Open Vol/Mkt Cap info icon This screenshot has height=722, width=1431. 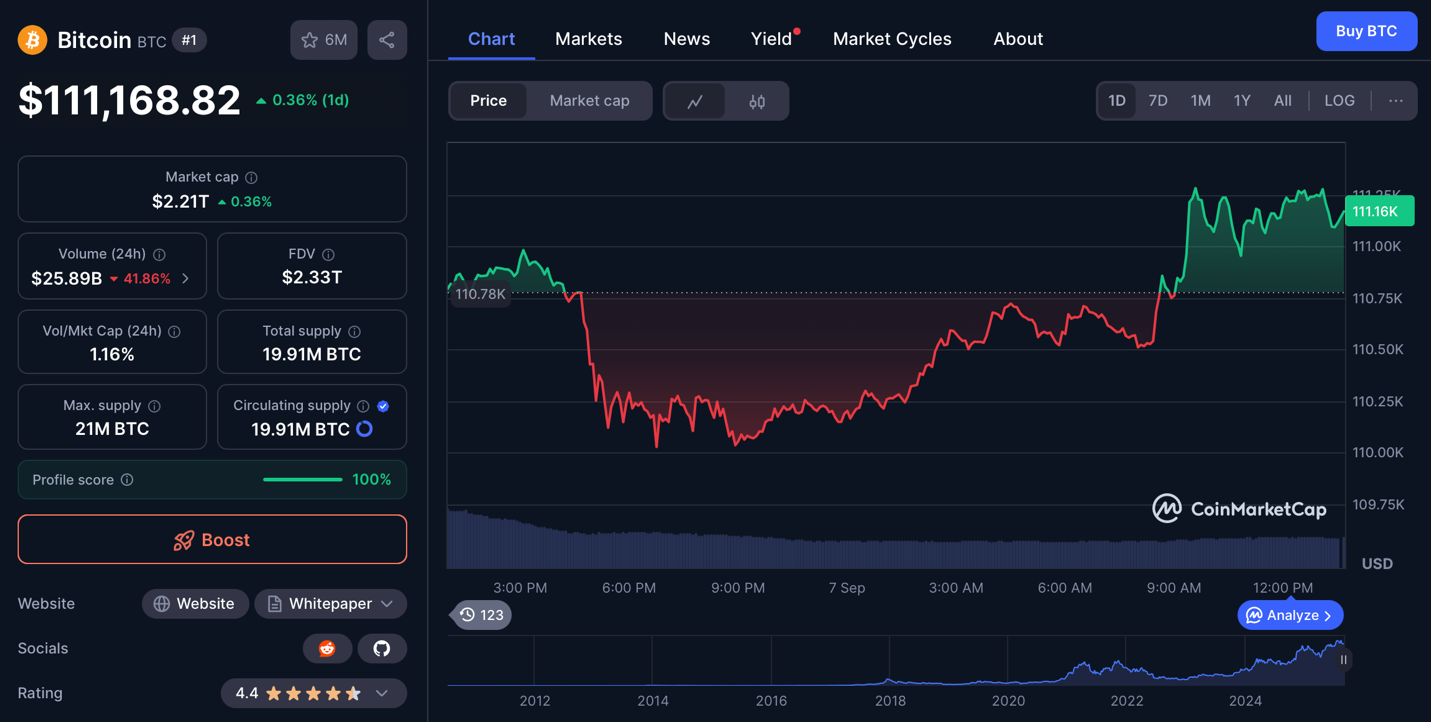coord(175,331)
